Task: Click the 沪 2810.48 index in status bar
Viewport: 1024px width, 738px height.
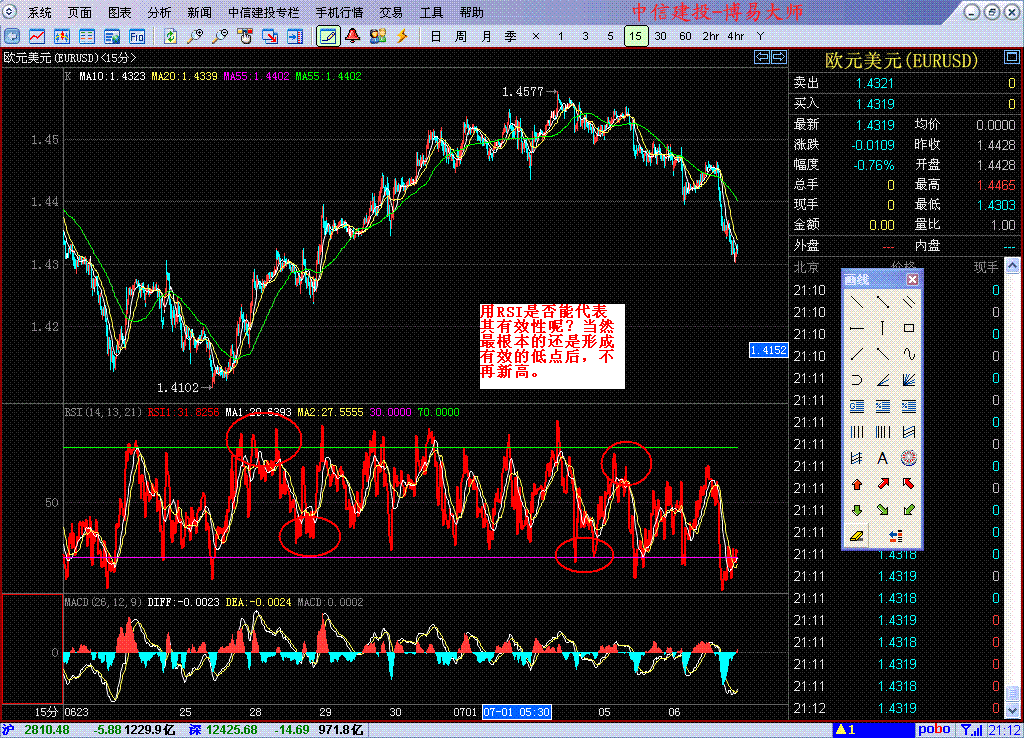Action: point(37,730)
